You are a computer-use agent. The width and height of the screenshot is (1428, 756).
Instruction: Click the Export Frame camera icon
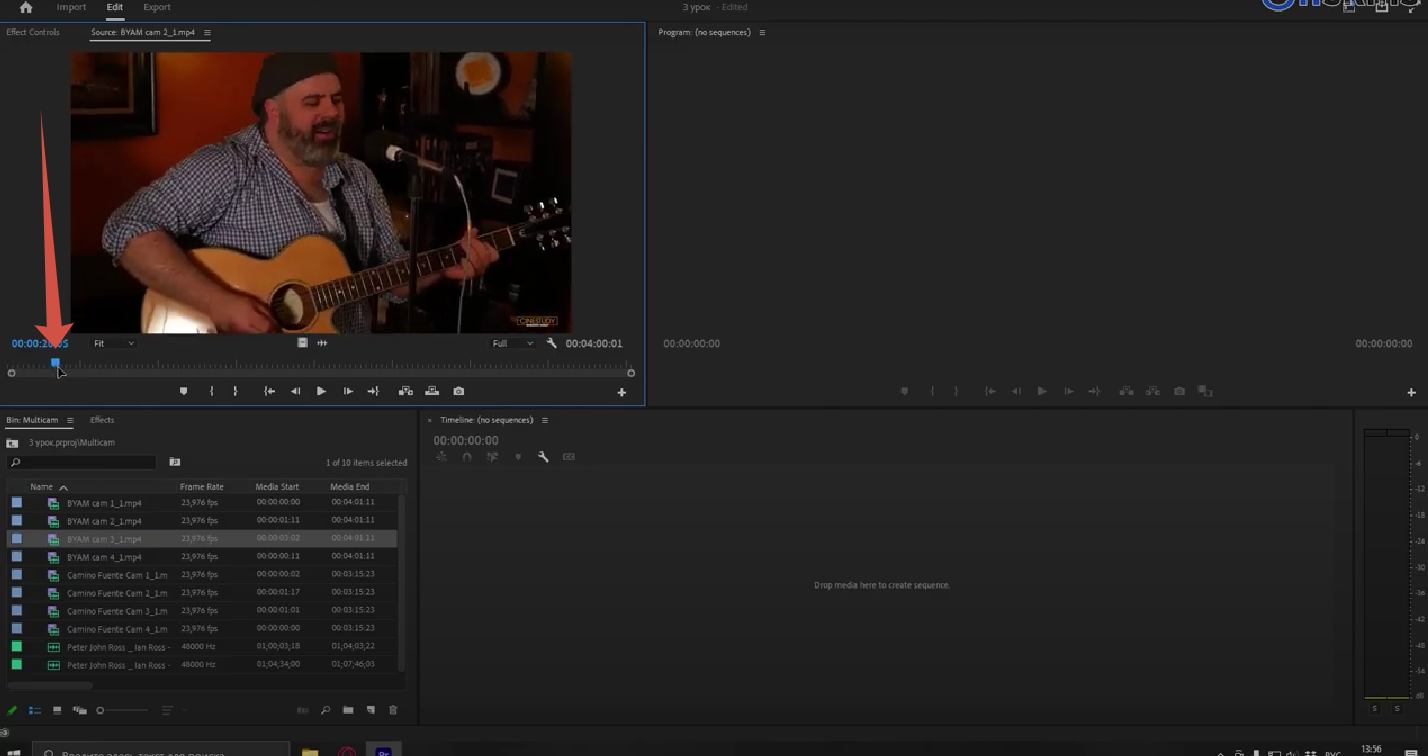(459, 391)
